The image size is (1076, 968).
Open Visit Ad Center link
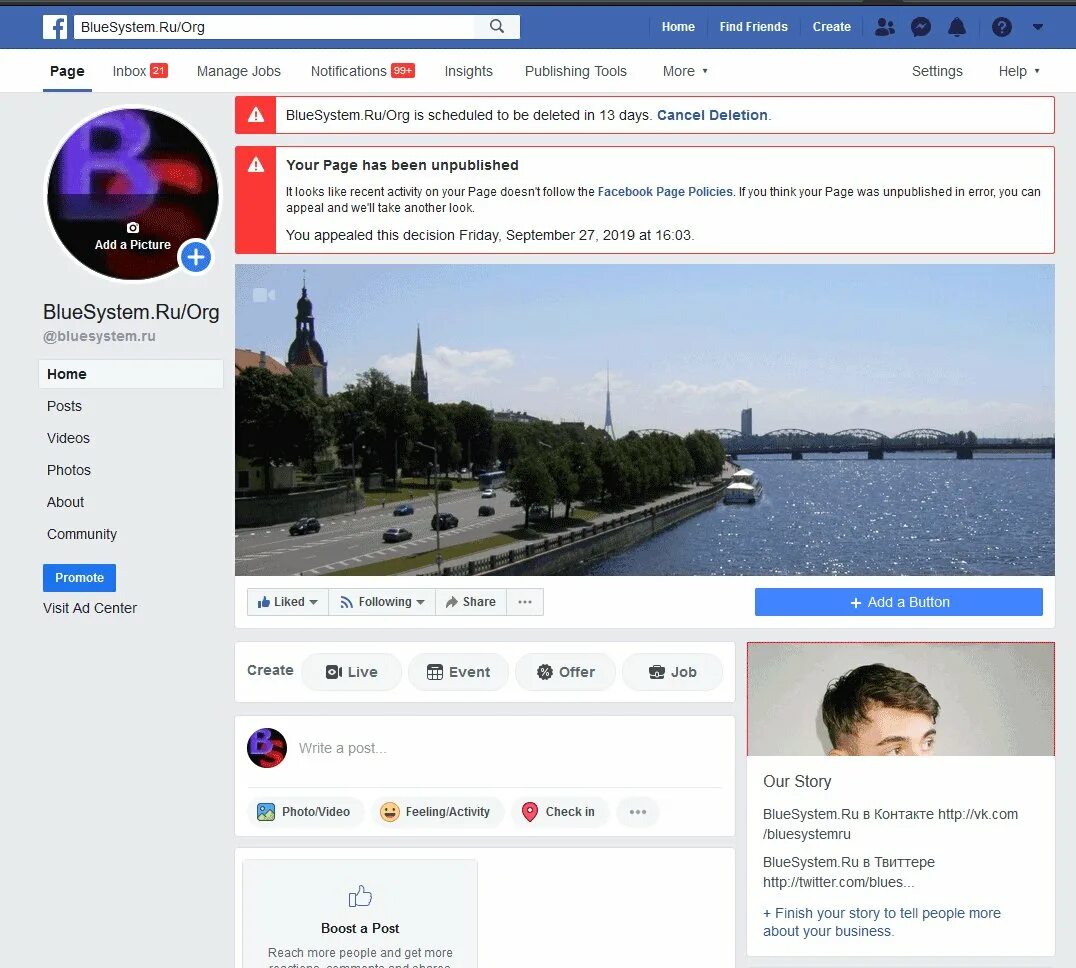(x=90, y=608)
